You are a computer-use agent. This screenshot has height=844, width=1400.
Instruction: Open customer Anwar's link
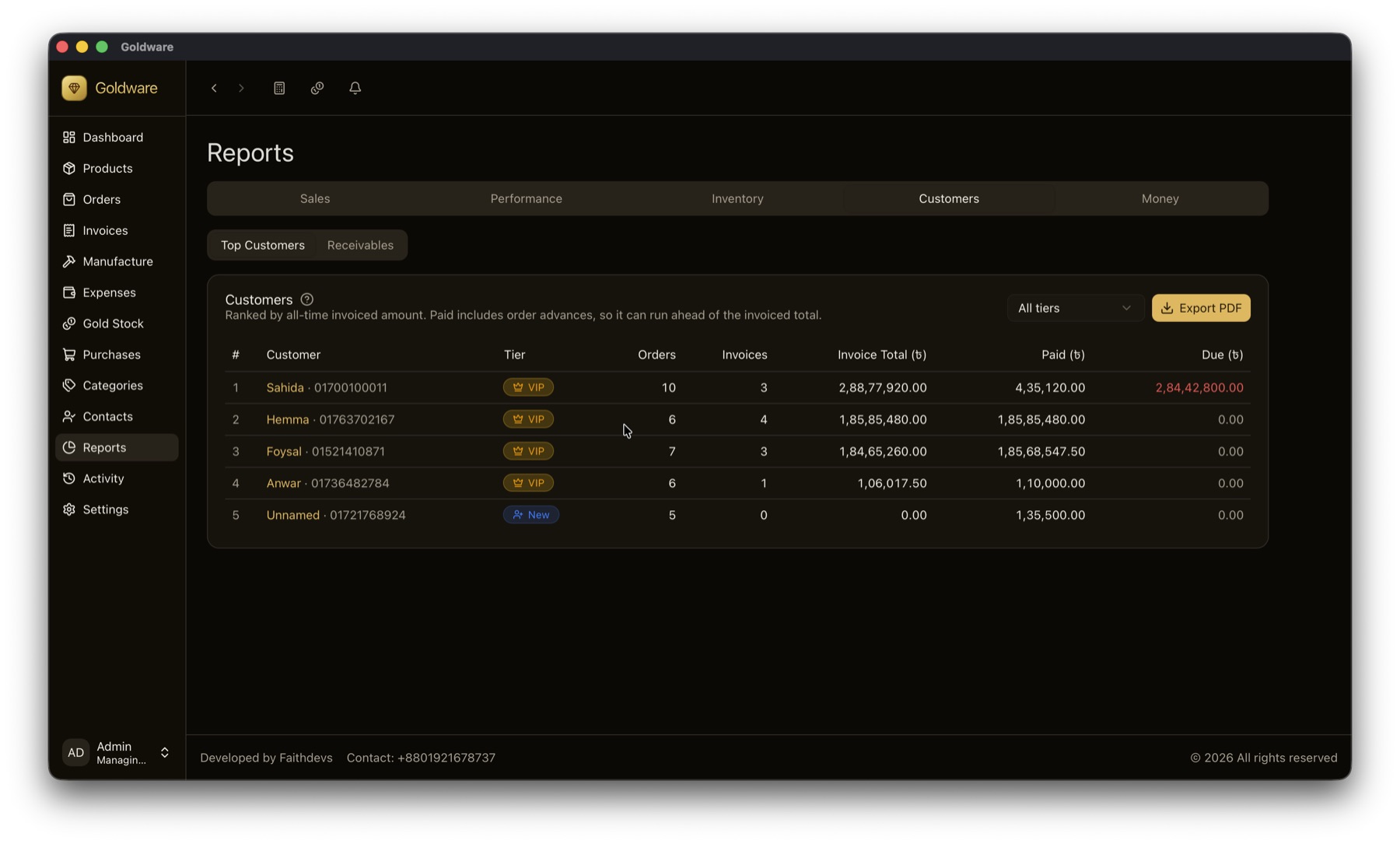click(283, 483)
